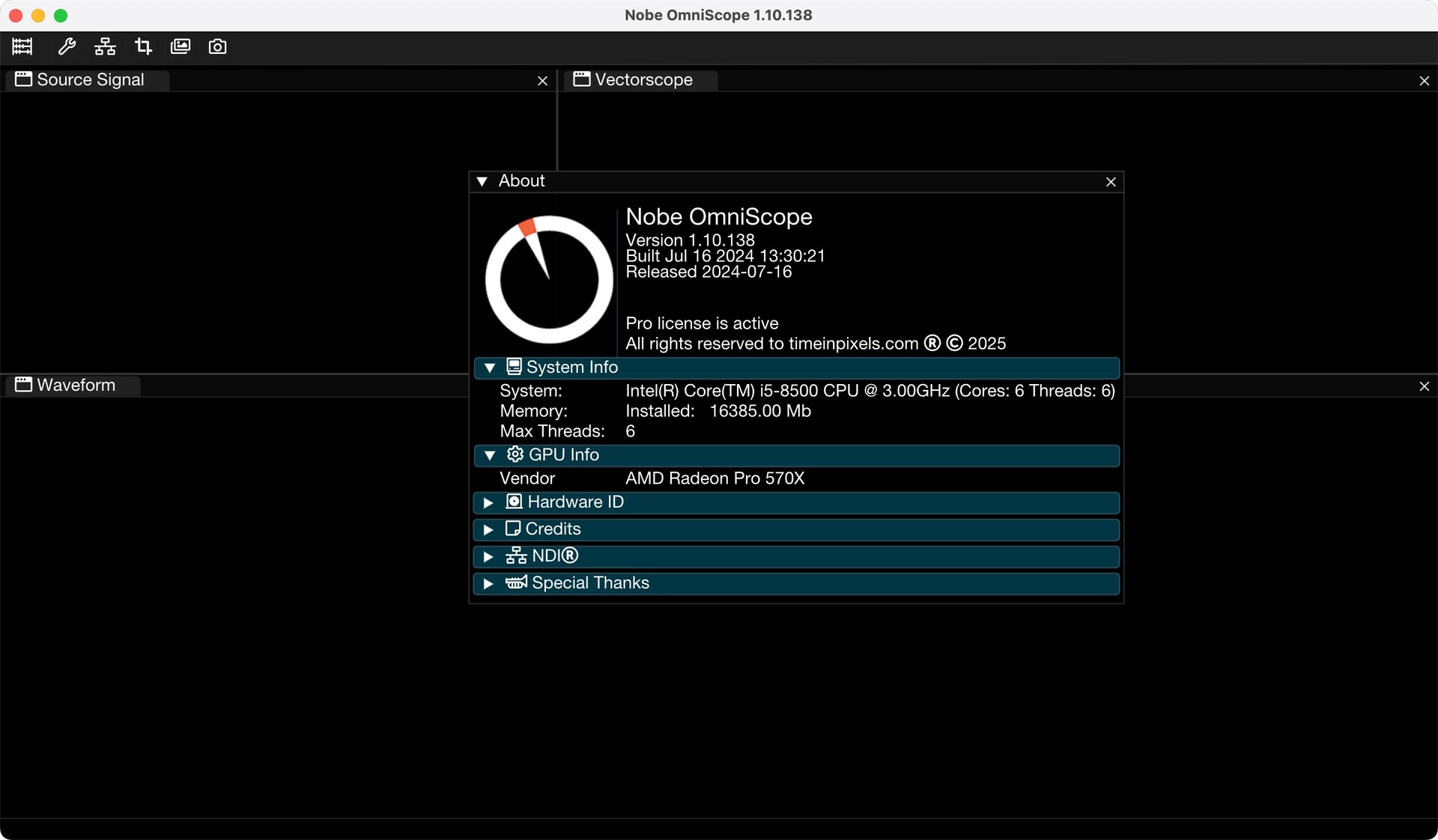Close the Vectorscope panel
Screen dimensions: 1438x840
click(x=1425, y=81)
